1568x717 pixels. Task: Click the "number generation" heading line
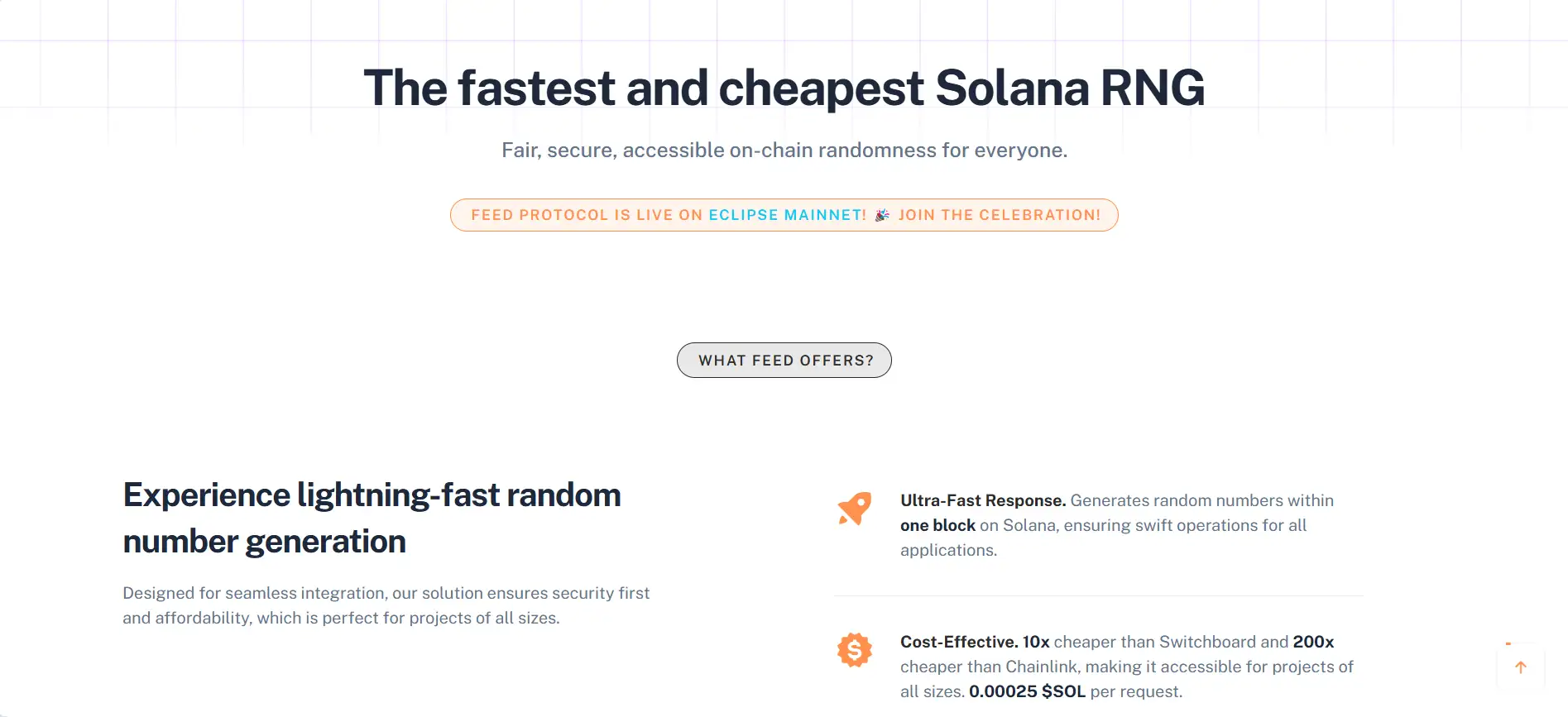tap(264, 542)
